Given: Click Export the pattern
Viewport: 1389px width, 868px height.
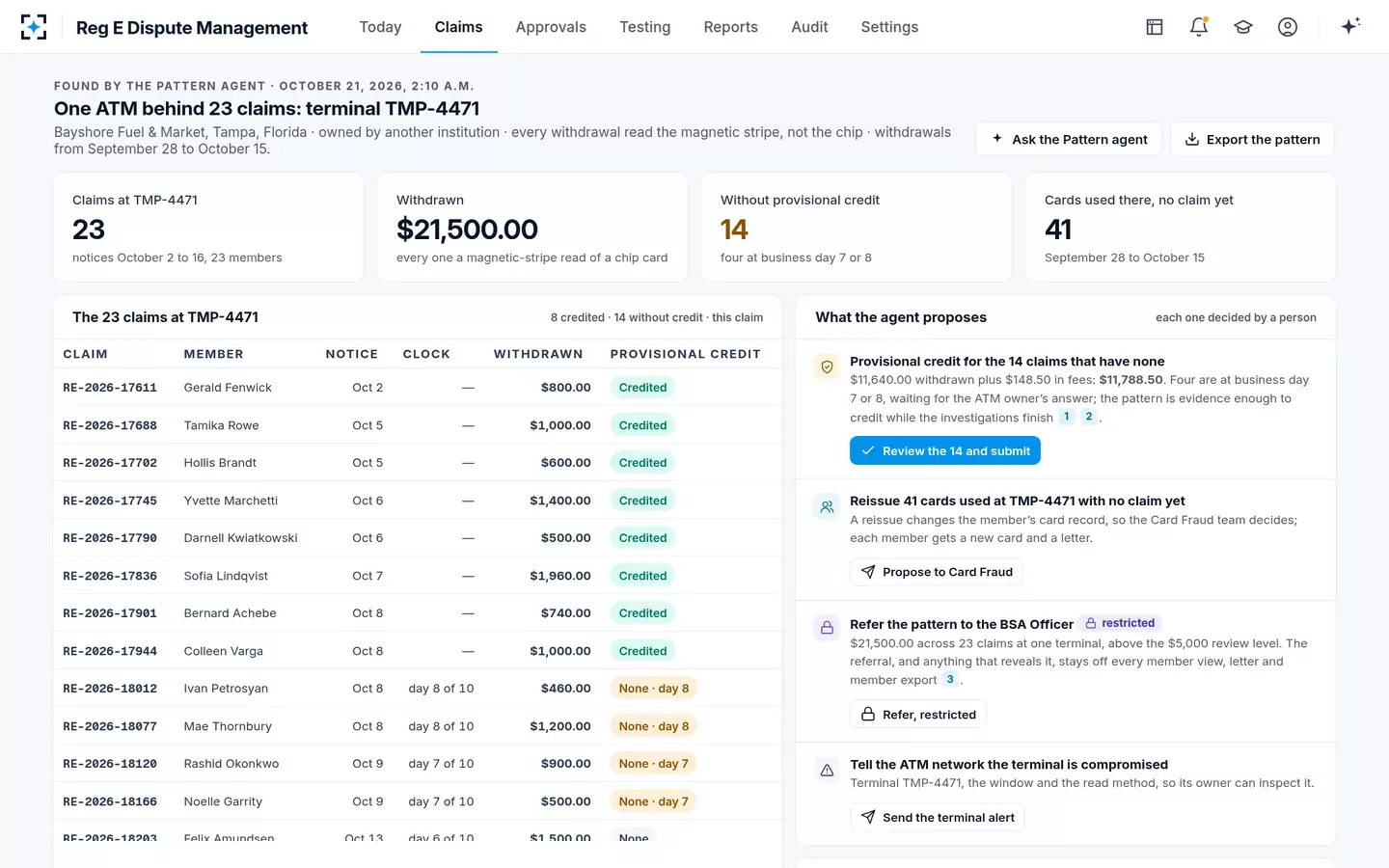Looking at the screenshot, I should [1252, 139].
